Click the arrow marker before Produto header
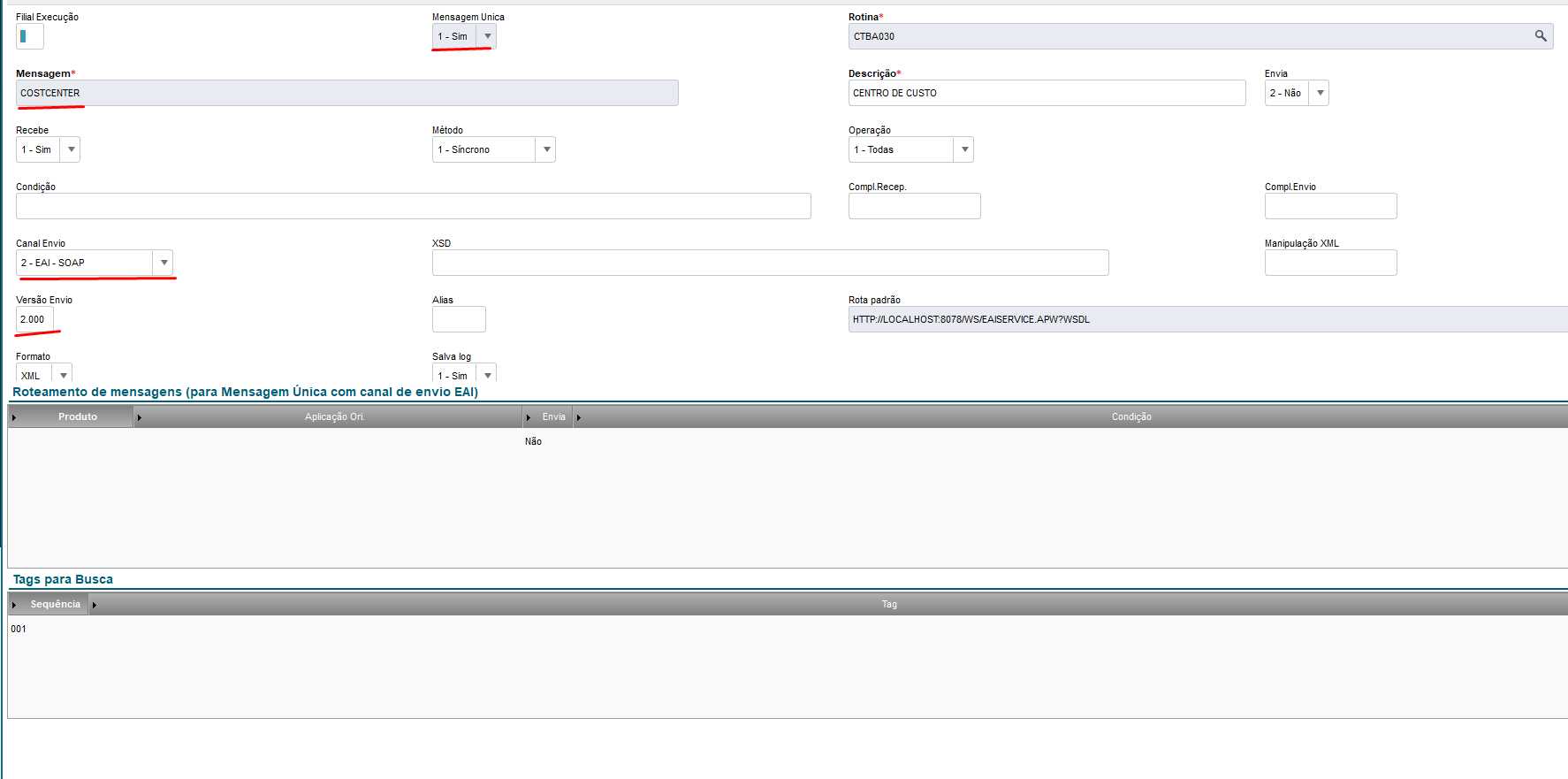The height and width of the screenshot is (779, 1568). [14, 417]
